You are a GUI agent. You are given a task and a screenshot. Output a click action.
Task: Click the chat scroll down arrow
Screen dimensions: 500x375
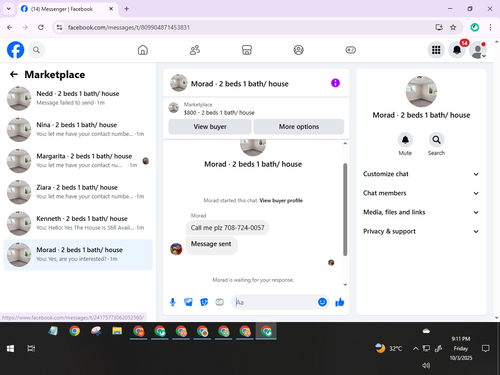click(x=345, y=285)
